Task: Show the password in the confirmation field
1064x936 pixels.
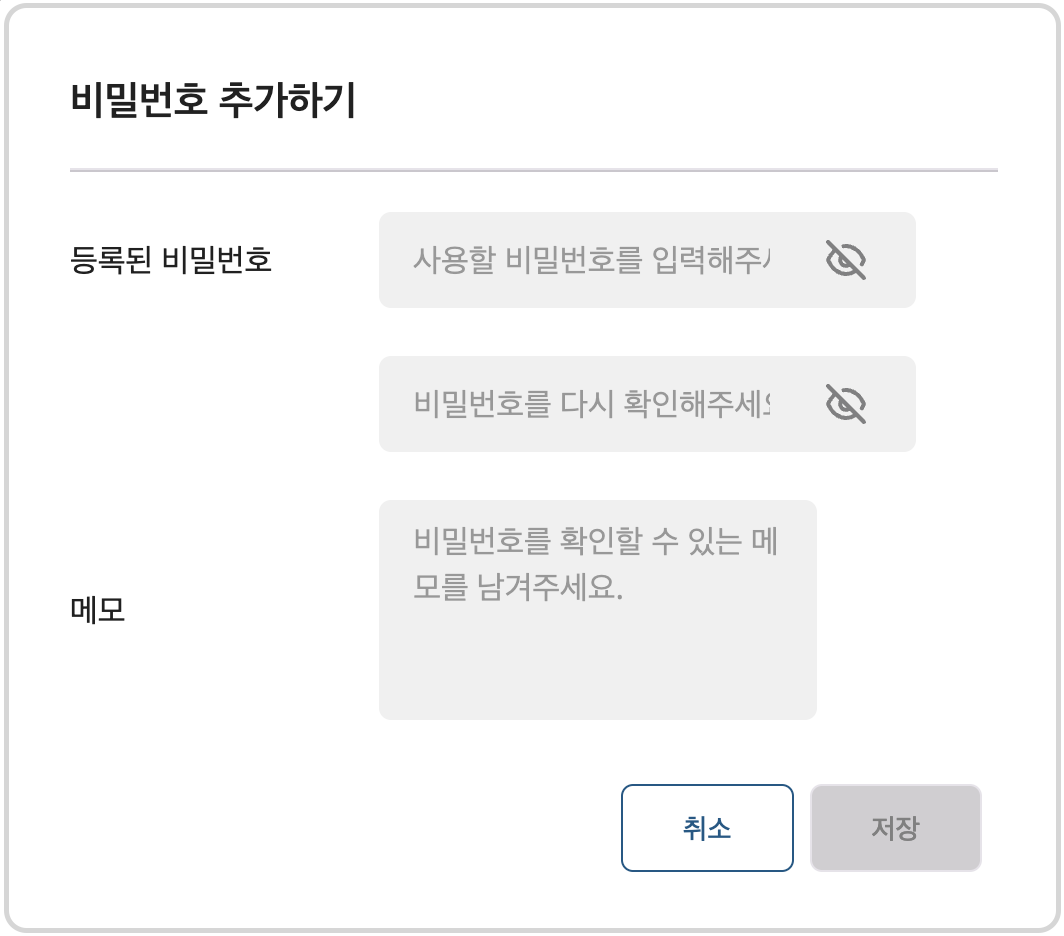Action: tap(846, 404)
